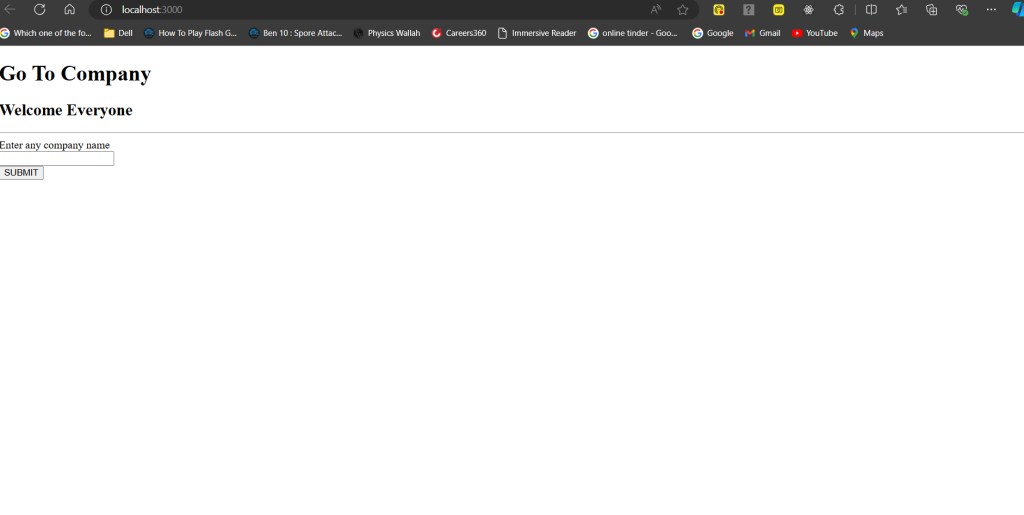Open the YouTube bookmark
Image resolution: width=1024 pixels, height=515 pixels.
(x=814, y=33)
